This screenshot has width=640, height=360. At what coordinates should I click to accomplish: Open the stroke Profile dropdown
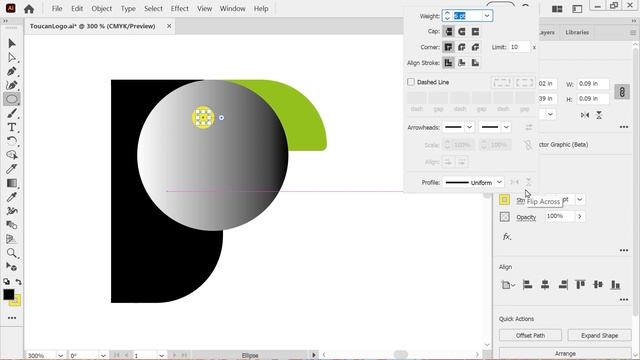pyautogui.click(x=499, y=182)
